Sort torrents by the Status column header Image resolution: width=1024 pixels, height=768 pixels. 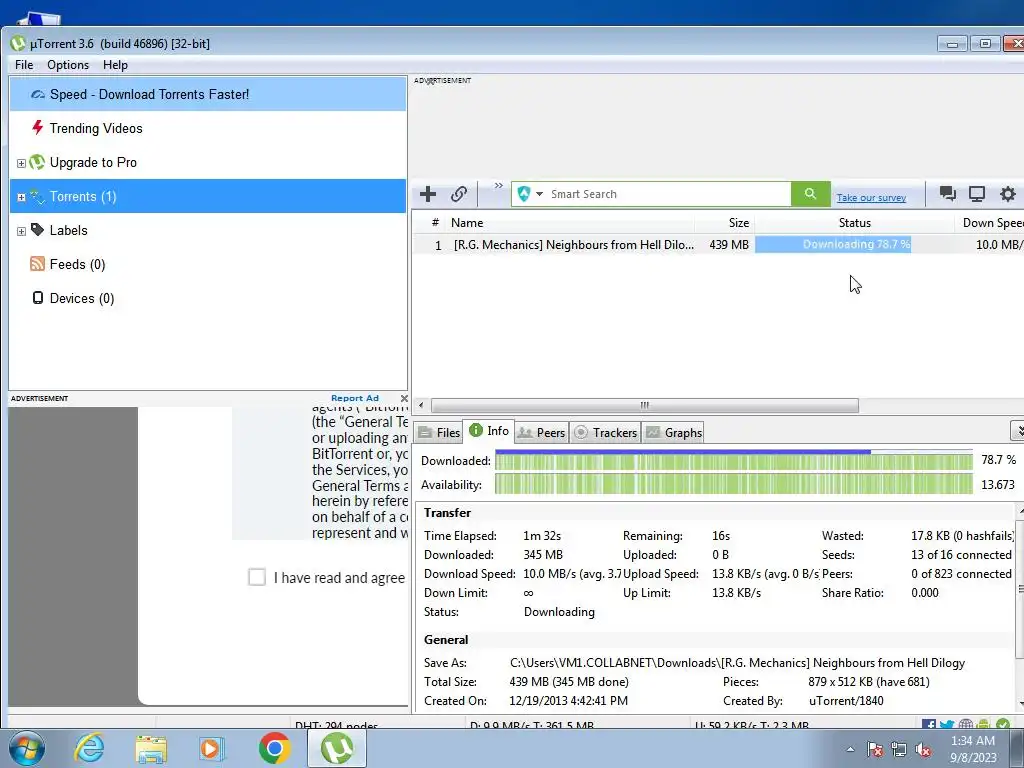coord(854,223)
